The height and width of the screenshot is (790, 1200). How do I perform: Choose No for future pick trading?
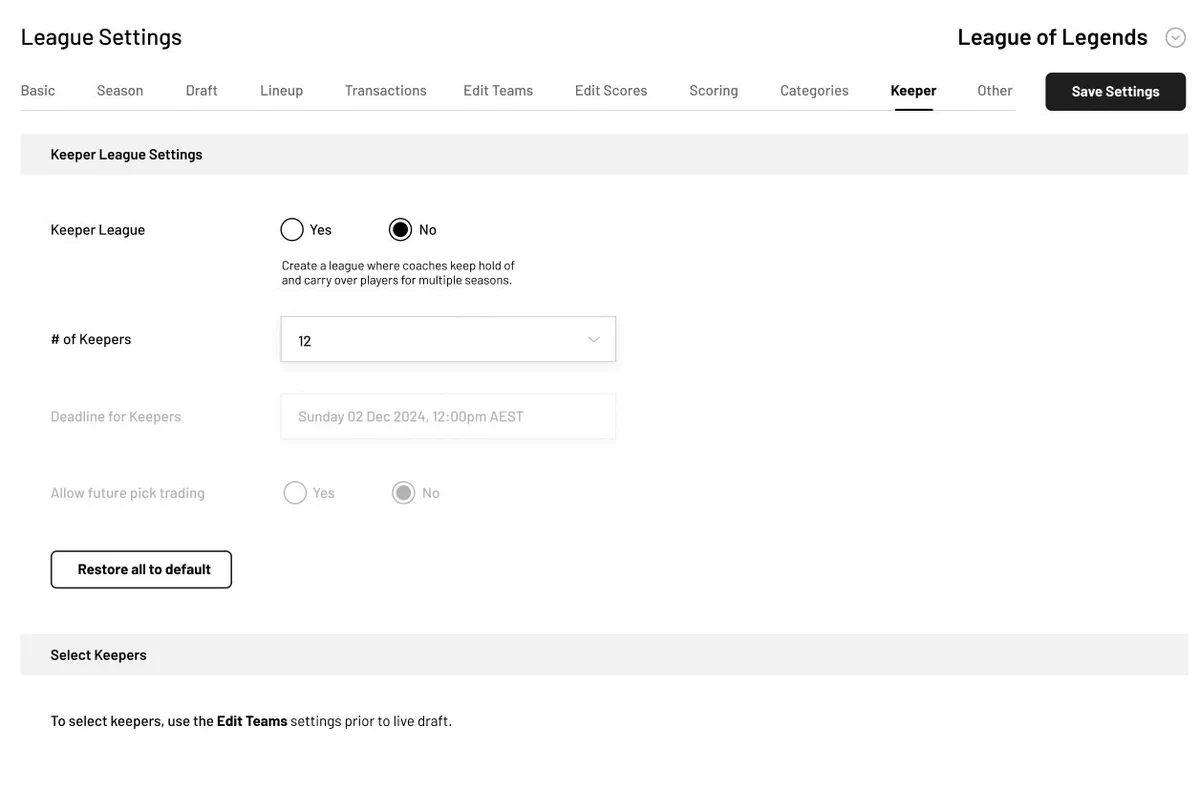[403, 493]
